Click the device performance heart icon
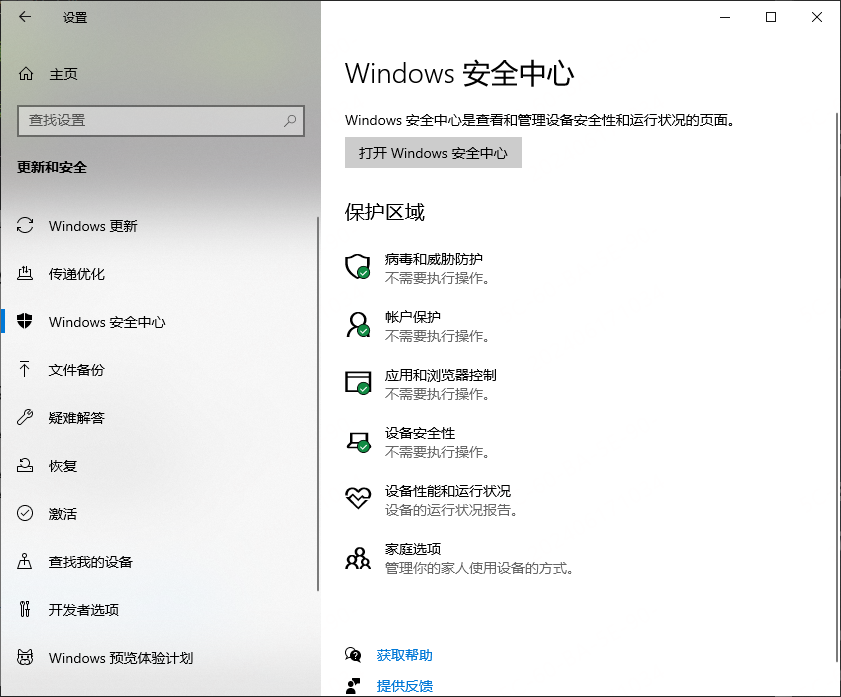The height and width of the screenshot is (697, 841). coord(357,499)
